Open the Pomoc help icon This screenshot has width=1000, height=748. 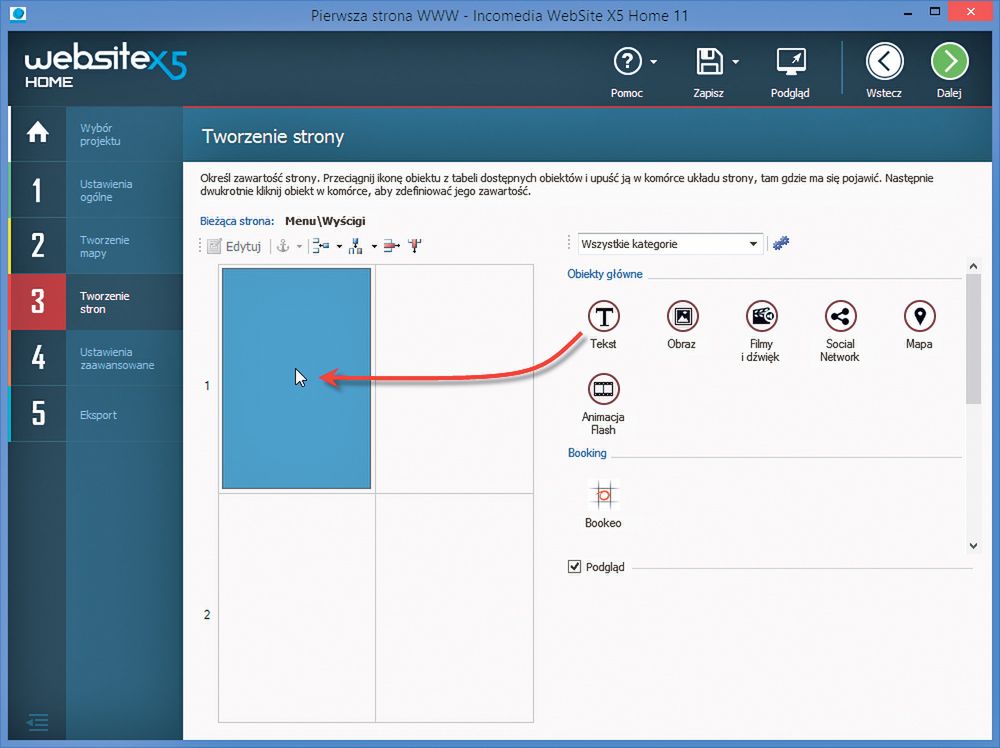pyautogui.click(x=627, y=62)
